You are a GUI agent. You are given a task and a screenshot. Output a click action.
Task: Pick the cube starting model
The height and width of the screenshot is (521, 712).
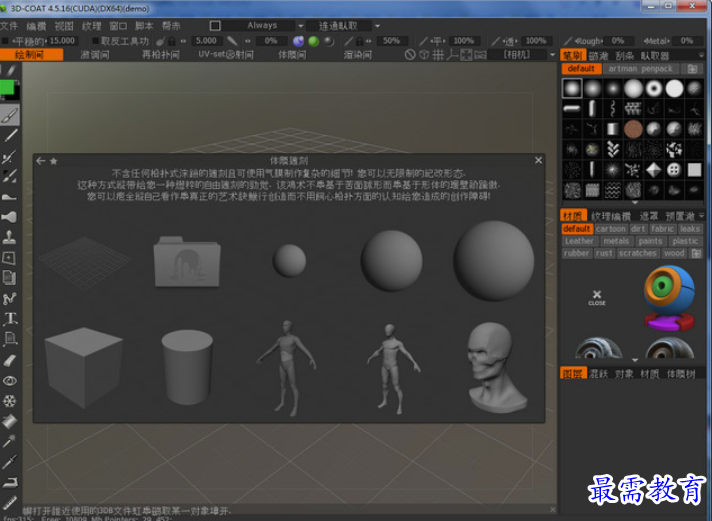click(x=84, y=367)
